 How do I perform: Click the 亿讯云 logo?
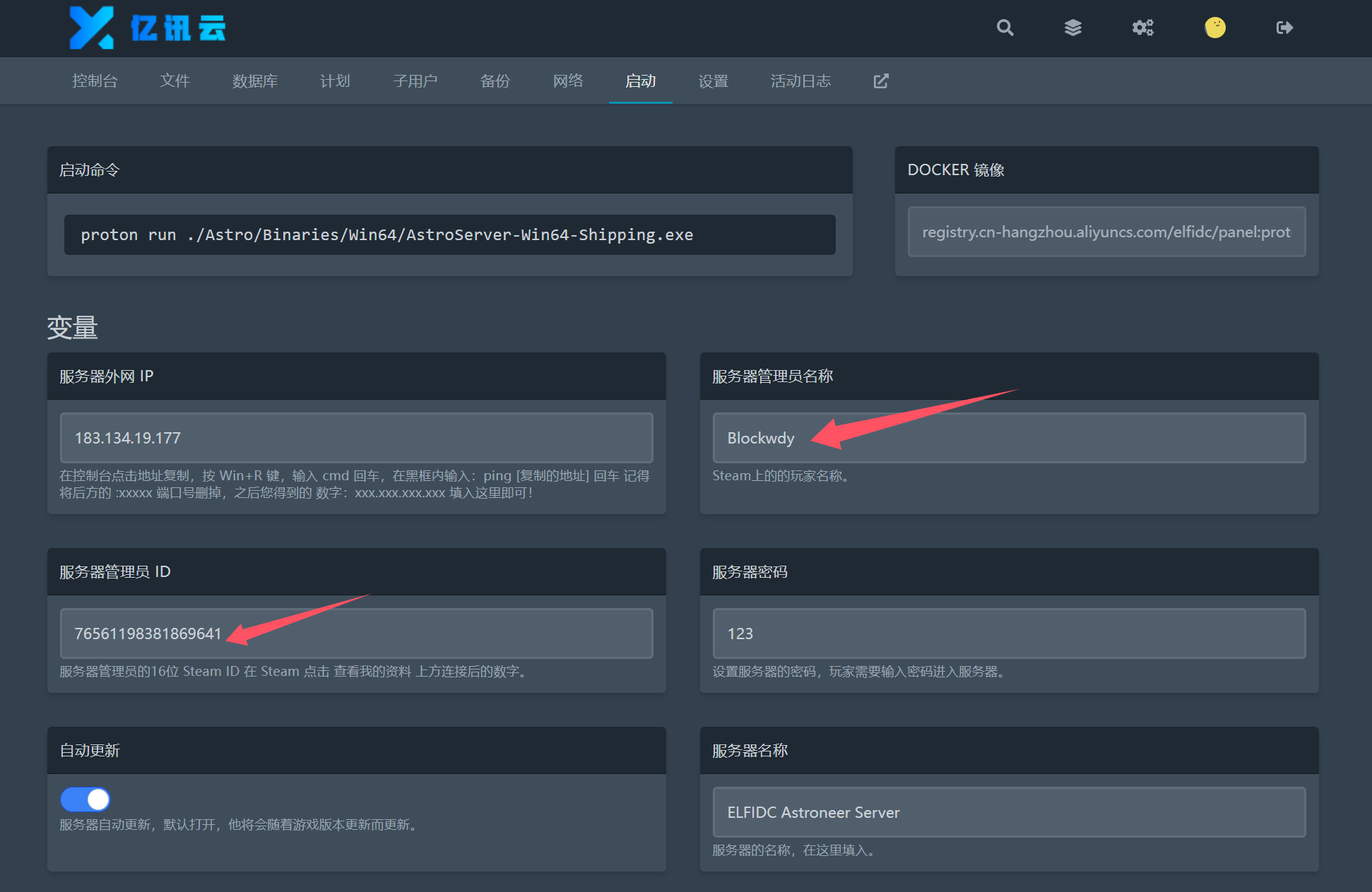click(148, 28)
